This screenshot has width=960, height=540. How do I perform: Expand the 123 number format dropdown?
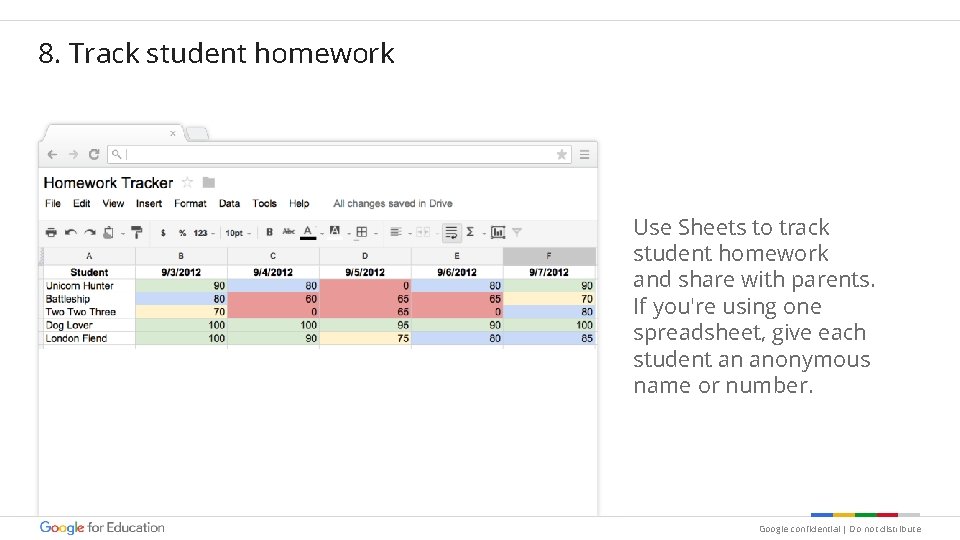[203, 232]
